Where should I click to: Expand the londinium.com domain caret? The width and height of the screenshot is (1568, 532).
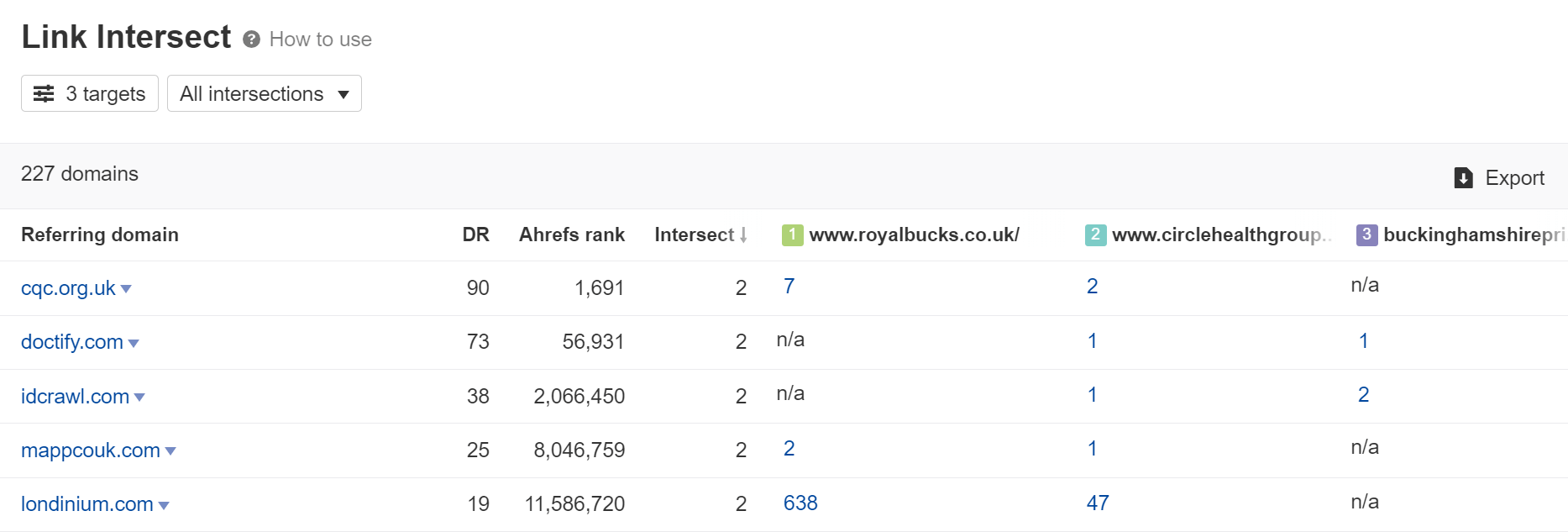click(164, 505)
